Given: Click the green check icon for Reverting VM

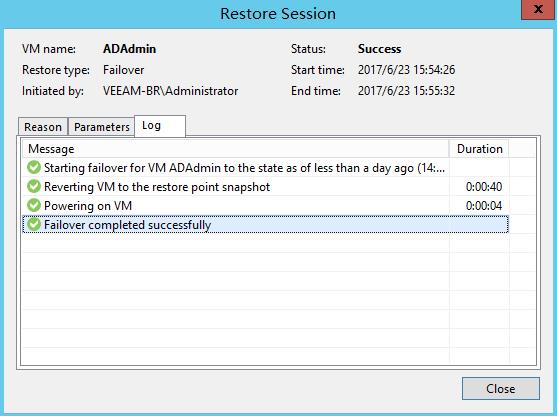Looking at the screenshot, I should click(34, 187).
